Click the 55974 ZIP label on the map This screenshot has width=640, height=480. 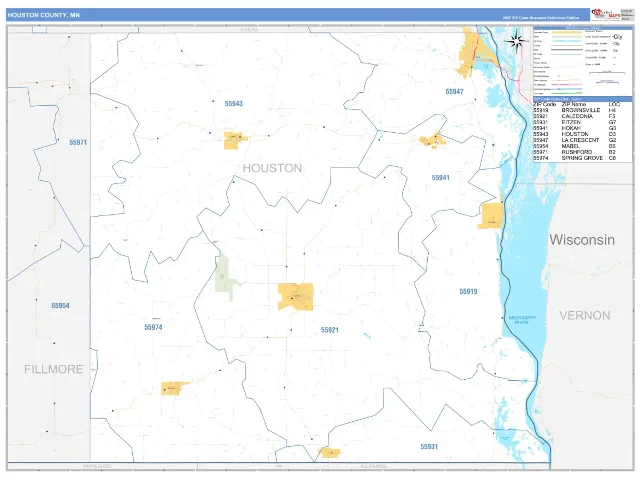[x=153, y=327]
